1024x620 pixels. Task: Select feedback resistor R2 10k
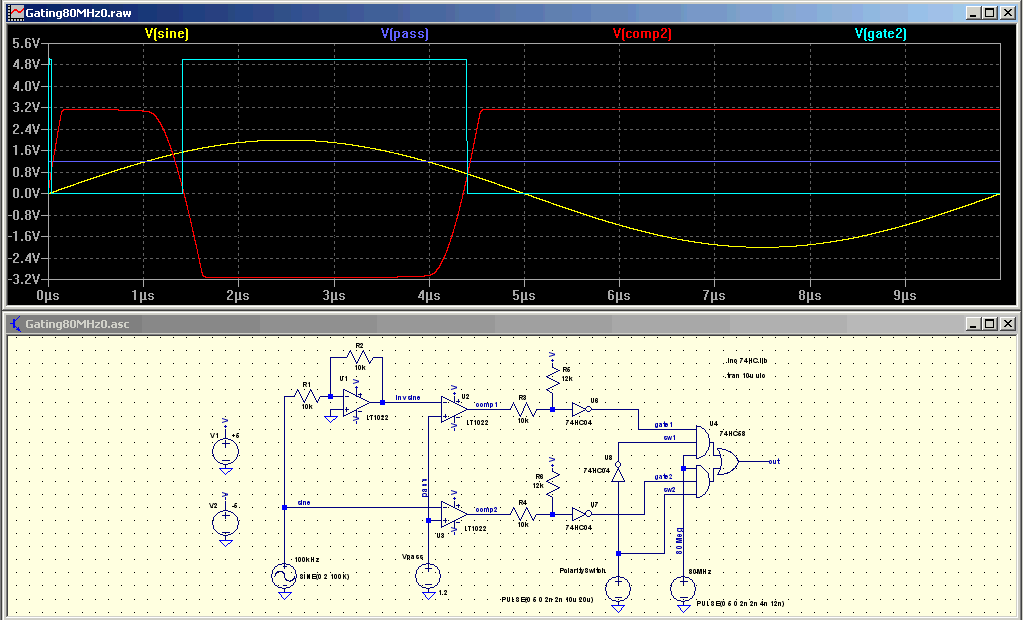coord(358,357)
